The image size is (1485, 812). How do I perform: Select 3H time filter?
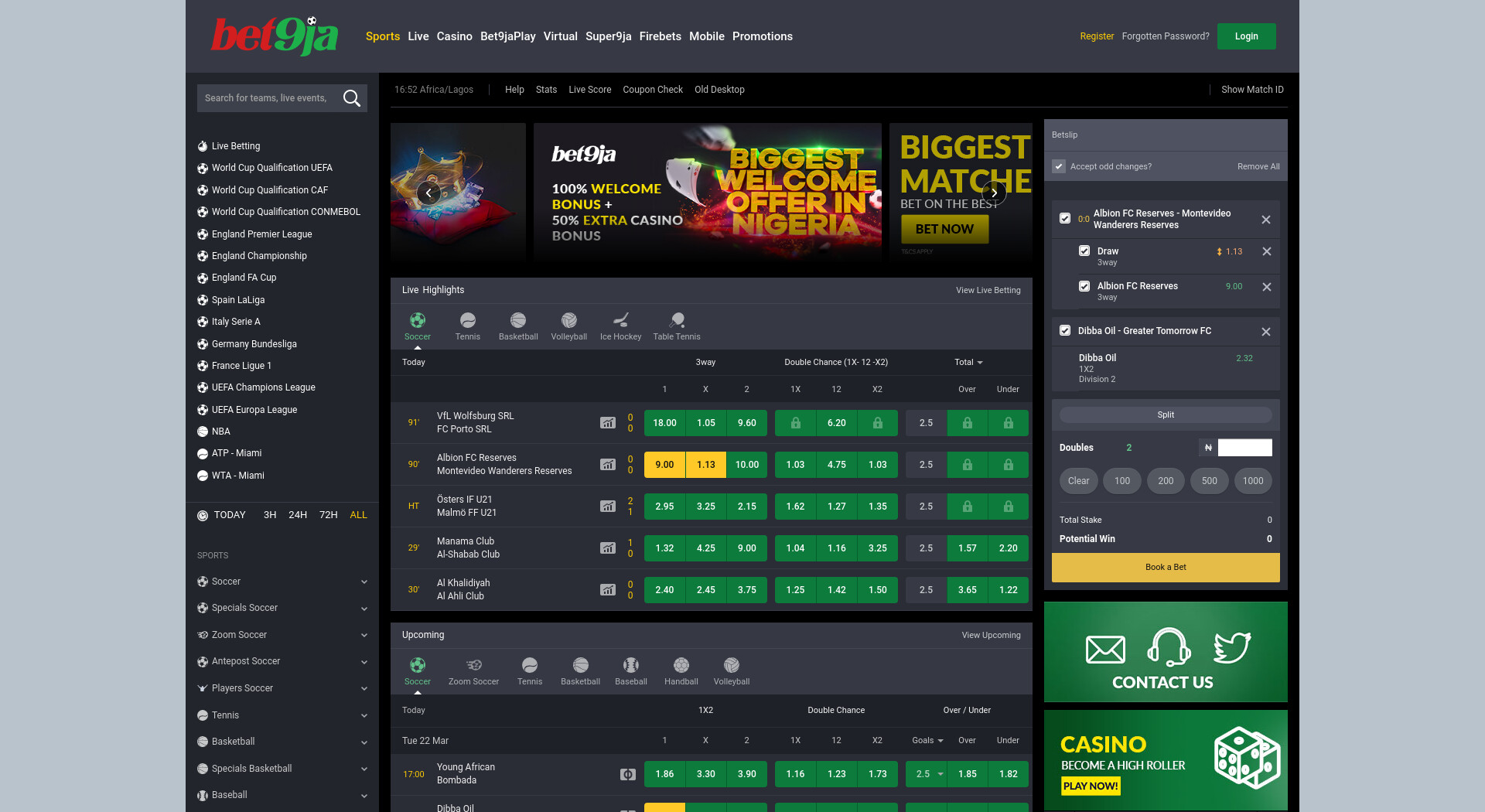pos(270,515)
